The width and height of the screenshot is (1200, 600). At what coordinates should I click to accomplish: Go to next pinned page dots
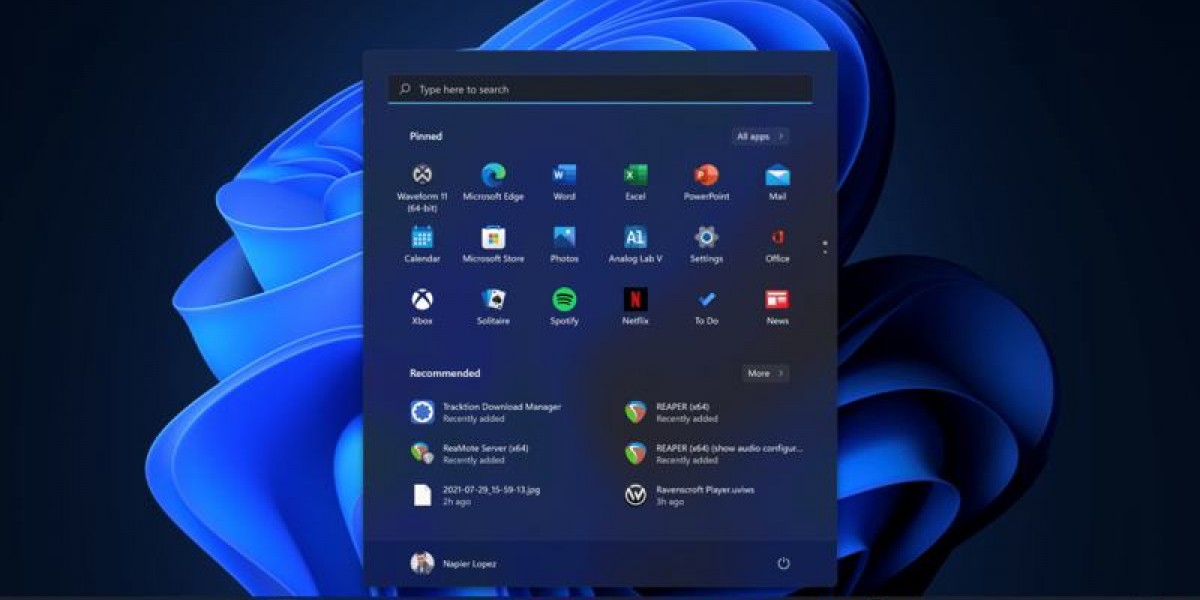click(825, 246)
